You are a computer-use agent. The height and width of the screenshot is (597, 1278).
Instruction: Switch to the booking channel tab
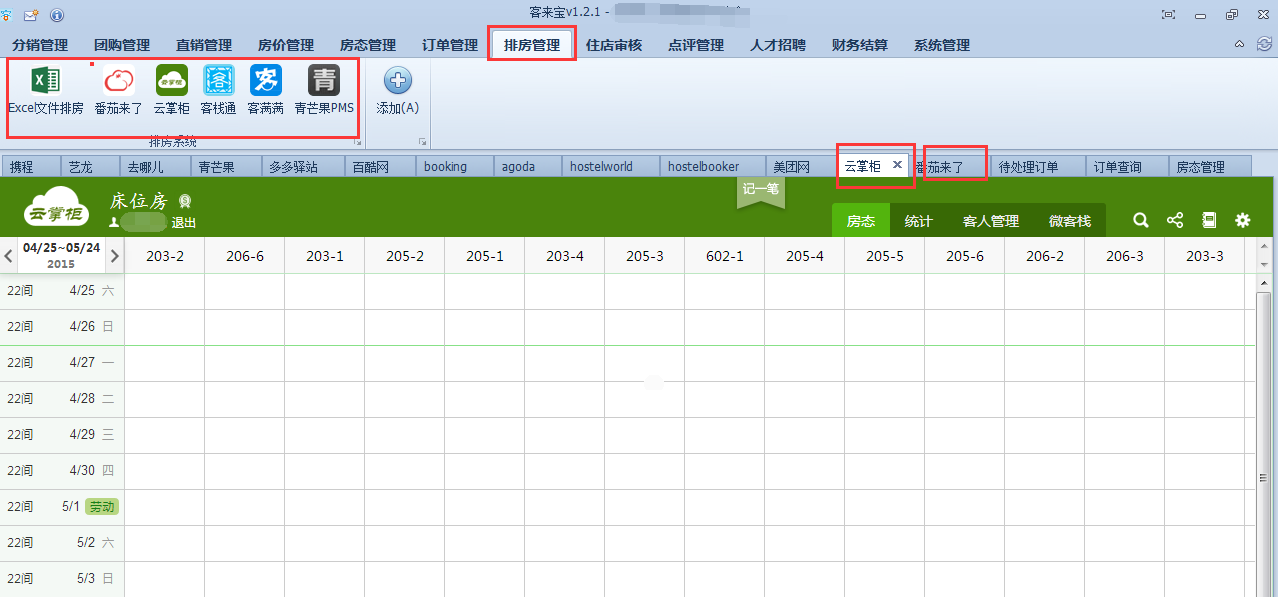pyautogui.click(x=455, y=167)
